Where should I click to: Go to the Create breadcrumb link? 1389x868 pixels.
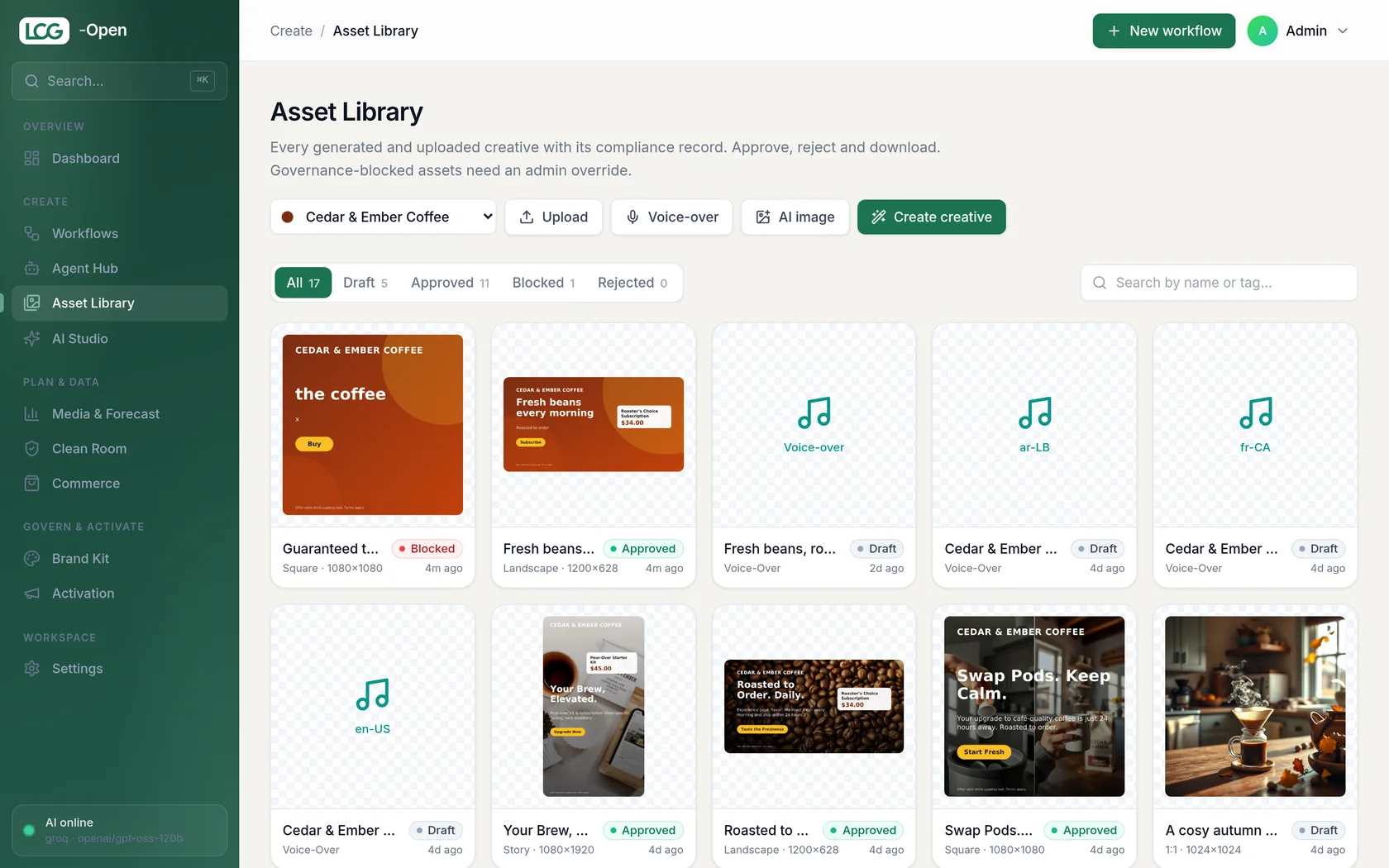coord(291,31)
